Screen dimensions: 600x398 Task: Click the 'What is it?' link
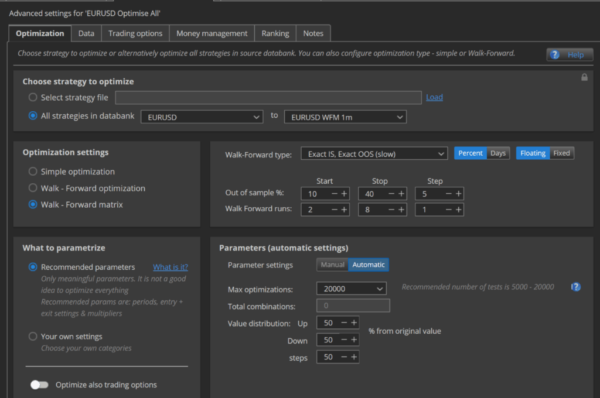coord(170,267)
